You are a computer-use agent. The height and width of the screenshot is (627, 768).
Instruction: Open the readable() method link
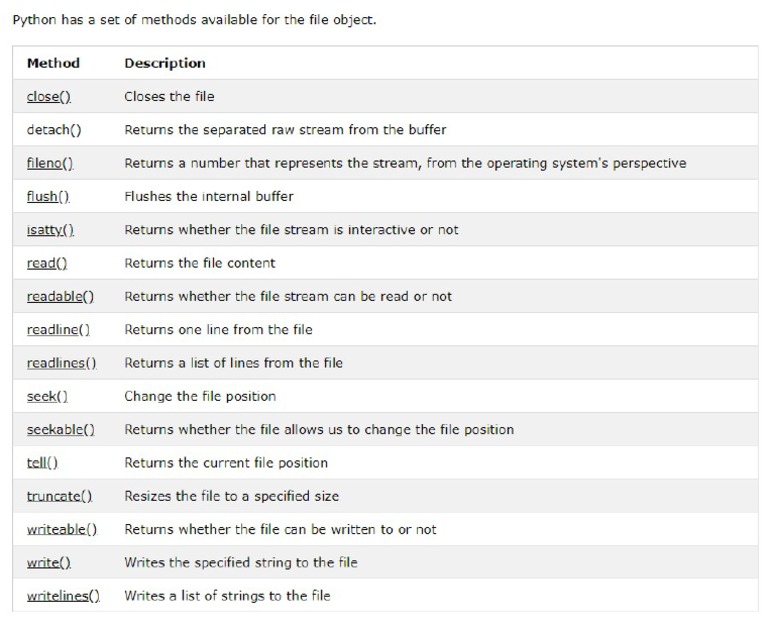(60, 296)
